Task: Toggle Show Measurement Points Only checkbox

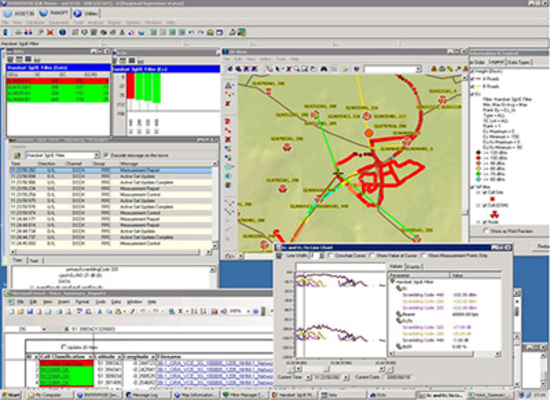Action: point(424,255)
